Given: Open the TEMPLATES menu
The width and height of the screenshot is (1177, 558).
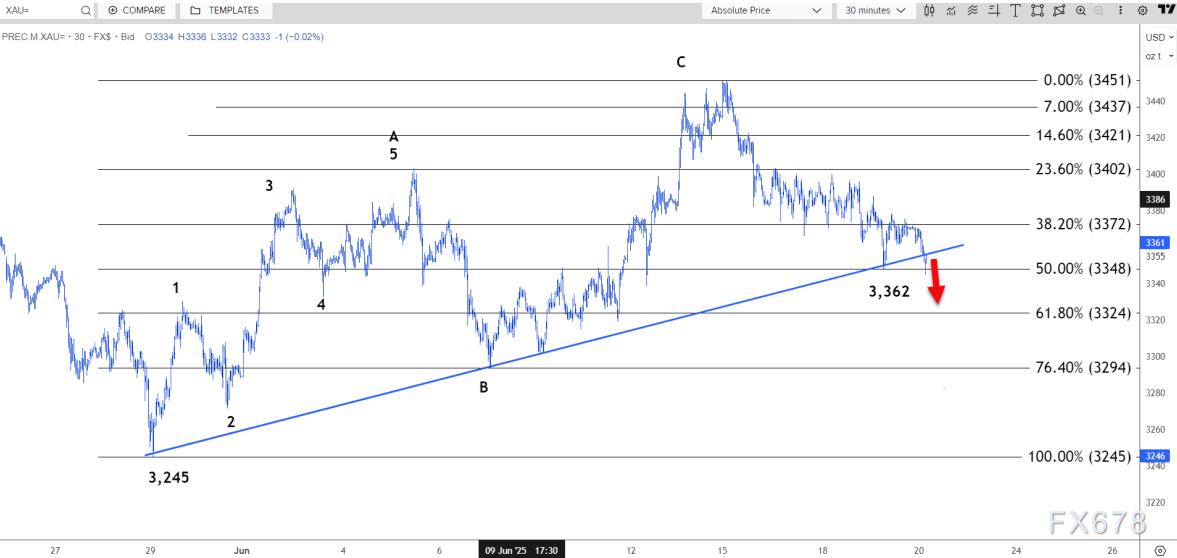Looking at the screenshot, I should pos(224,10).
